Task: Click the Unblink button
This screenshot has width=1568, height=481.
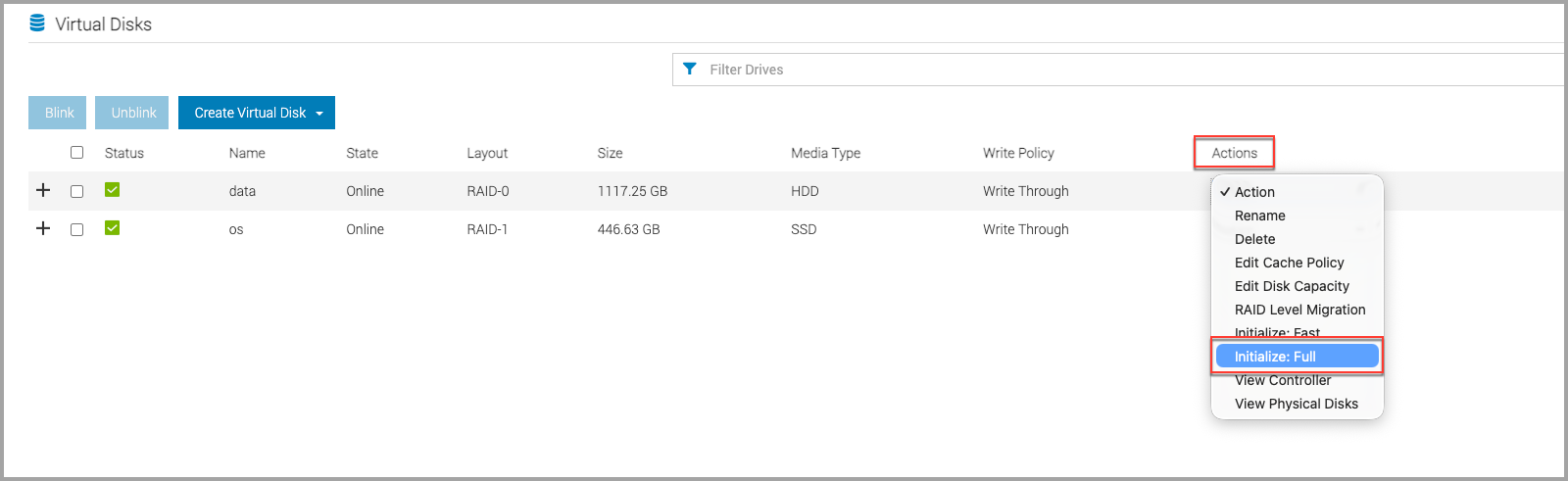Action: [x=133, y=113]
